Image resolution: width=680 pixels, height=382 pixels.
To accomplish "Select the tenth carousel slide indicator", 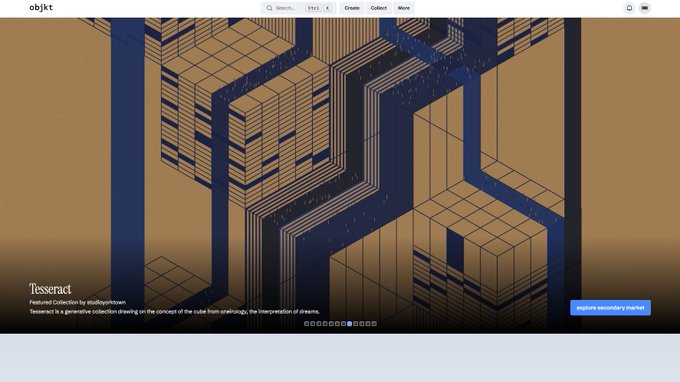I will tap(362, 323).
